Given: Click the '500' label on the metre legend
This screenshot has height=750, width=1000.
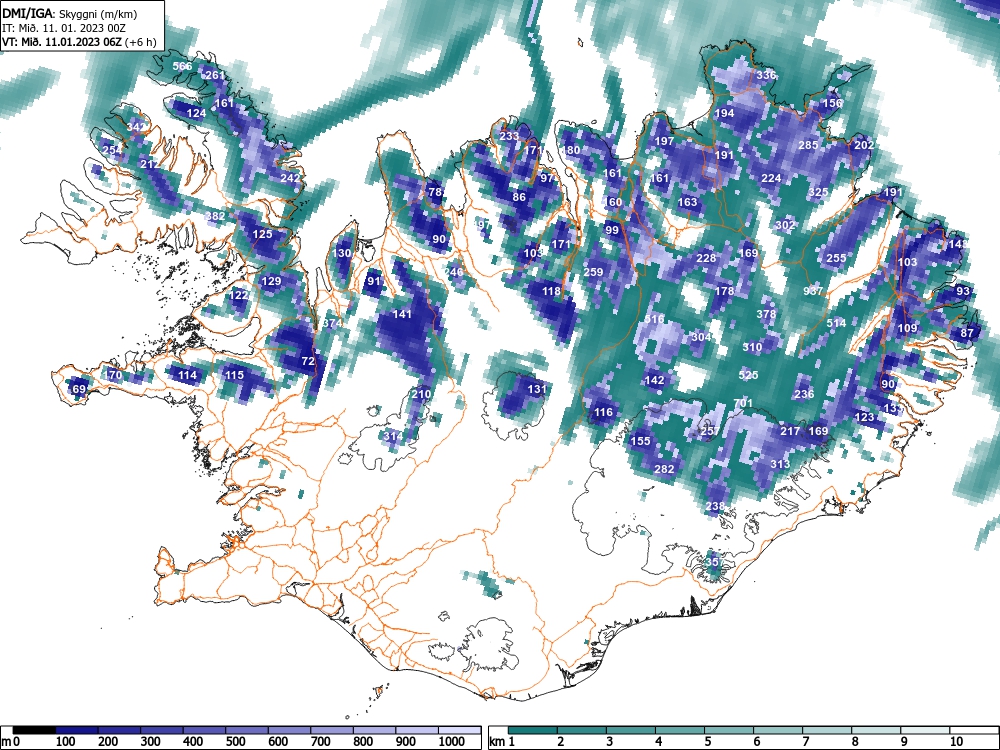Looking at the screenshot, I should tap(235, 742).
